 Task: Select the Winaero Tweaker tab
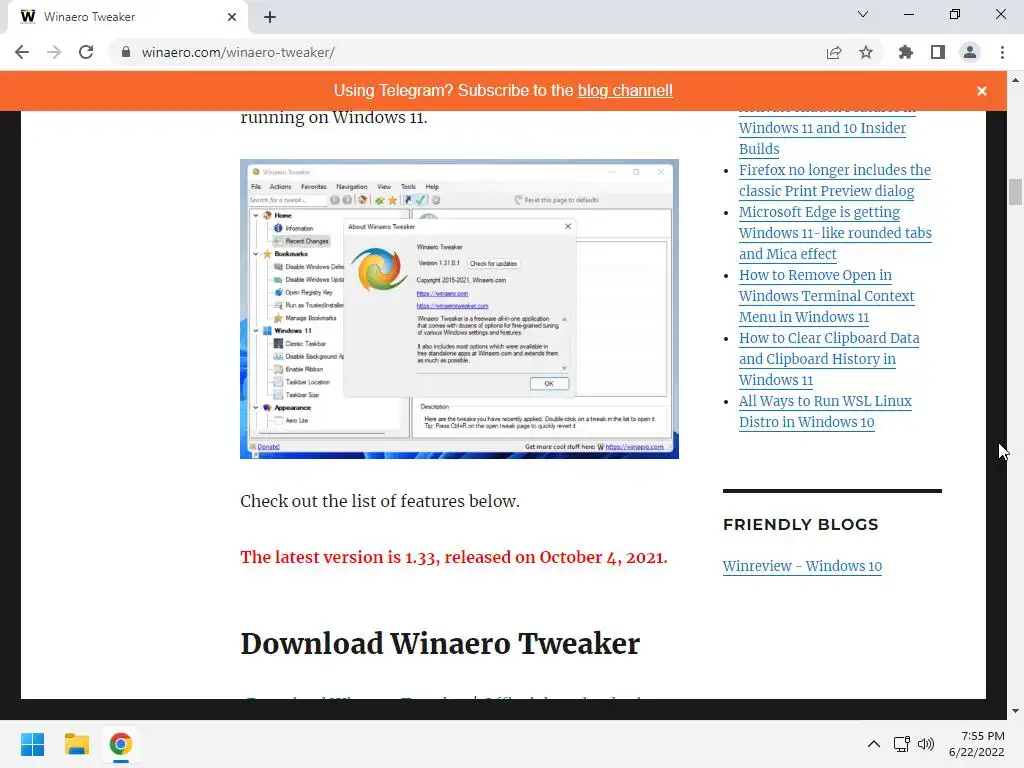tap(127, 17)
